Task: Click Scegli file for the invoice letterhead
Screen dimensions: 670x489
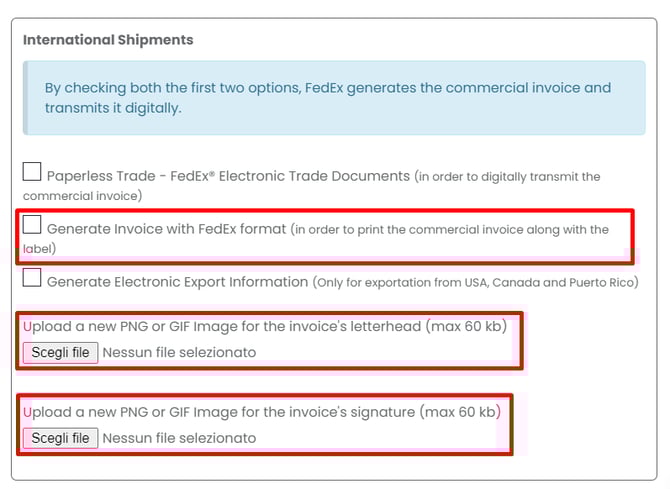Action: point(60,352)
